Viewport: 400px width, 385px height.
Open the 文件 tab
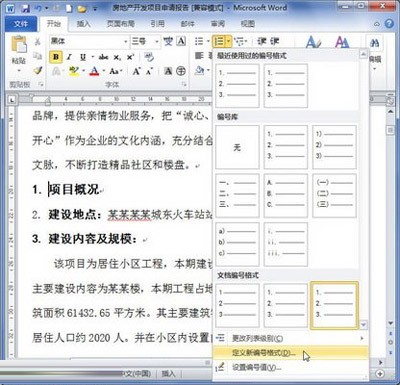click(21, 24)
